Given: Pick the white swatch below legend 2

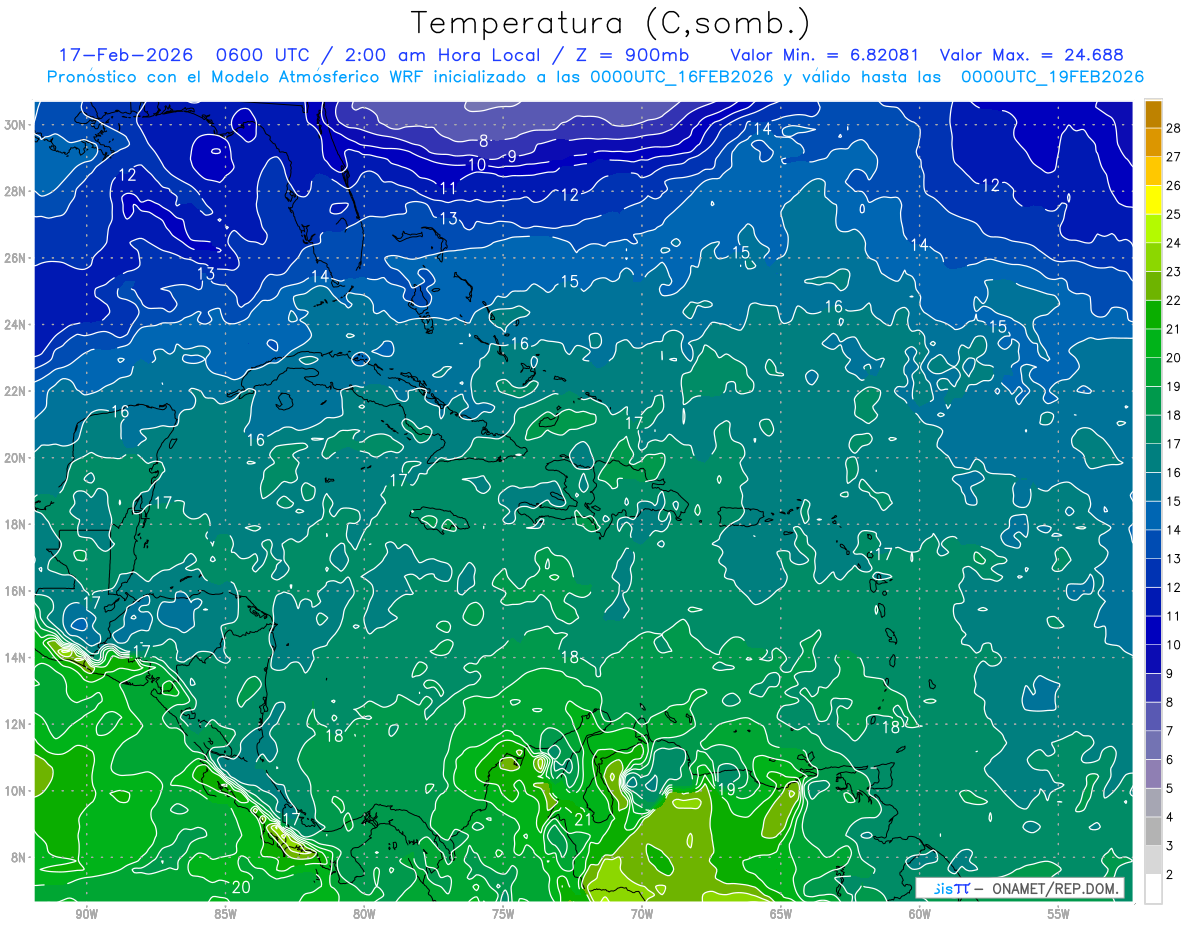Looking at the screenshot, I should 1153,889.
